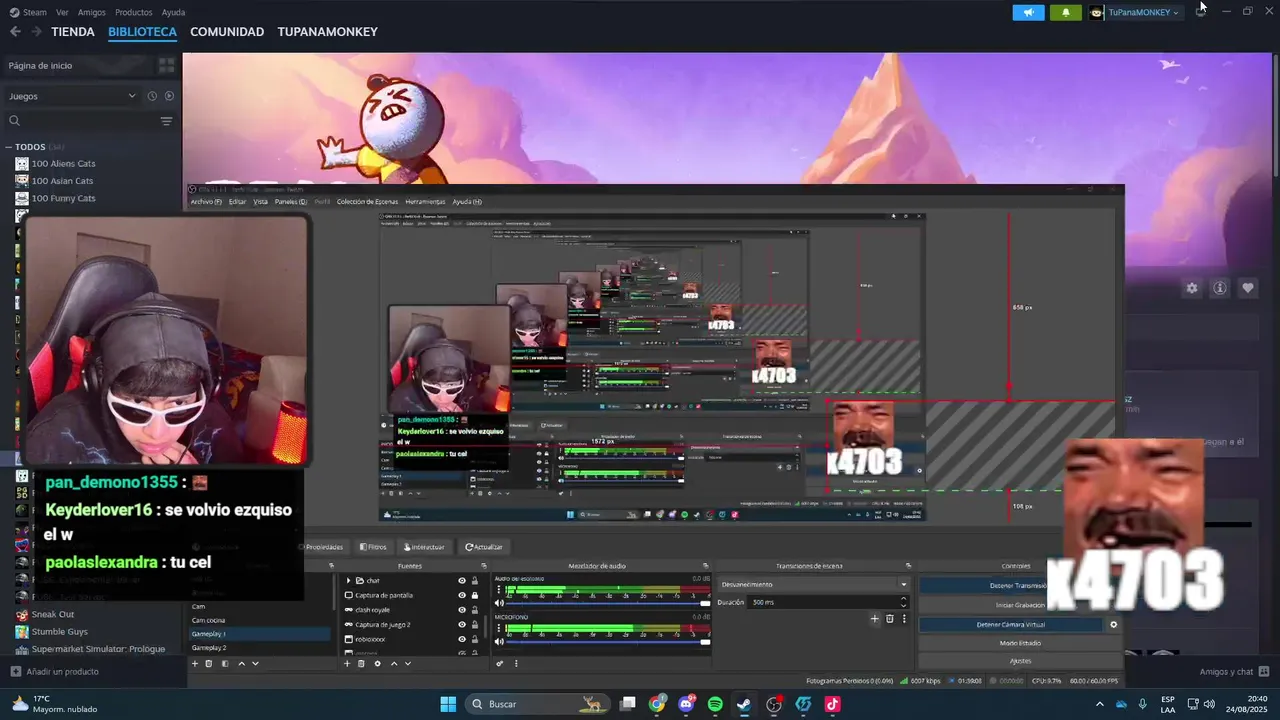Screen dimensions: 1280x720
Task: Open the Juegos dropdown in library
Action: 72,96
